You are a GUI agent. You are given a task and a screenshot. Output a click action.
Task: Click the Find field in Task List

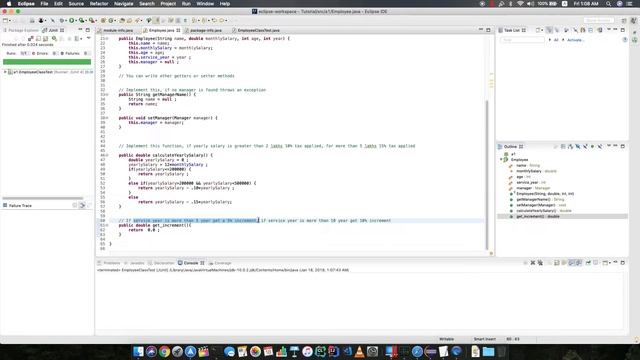[522, 40]
